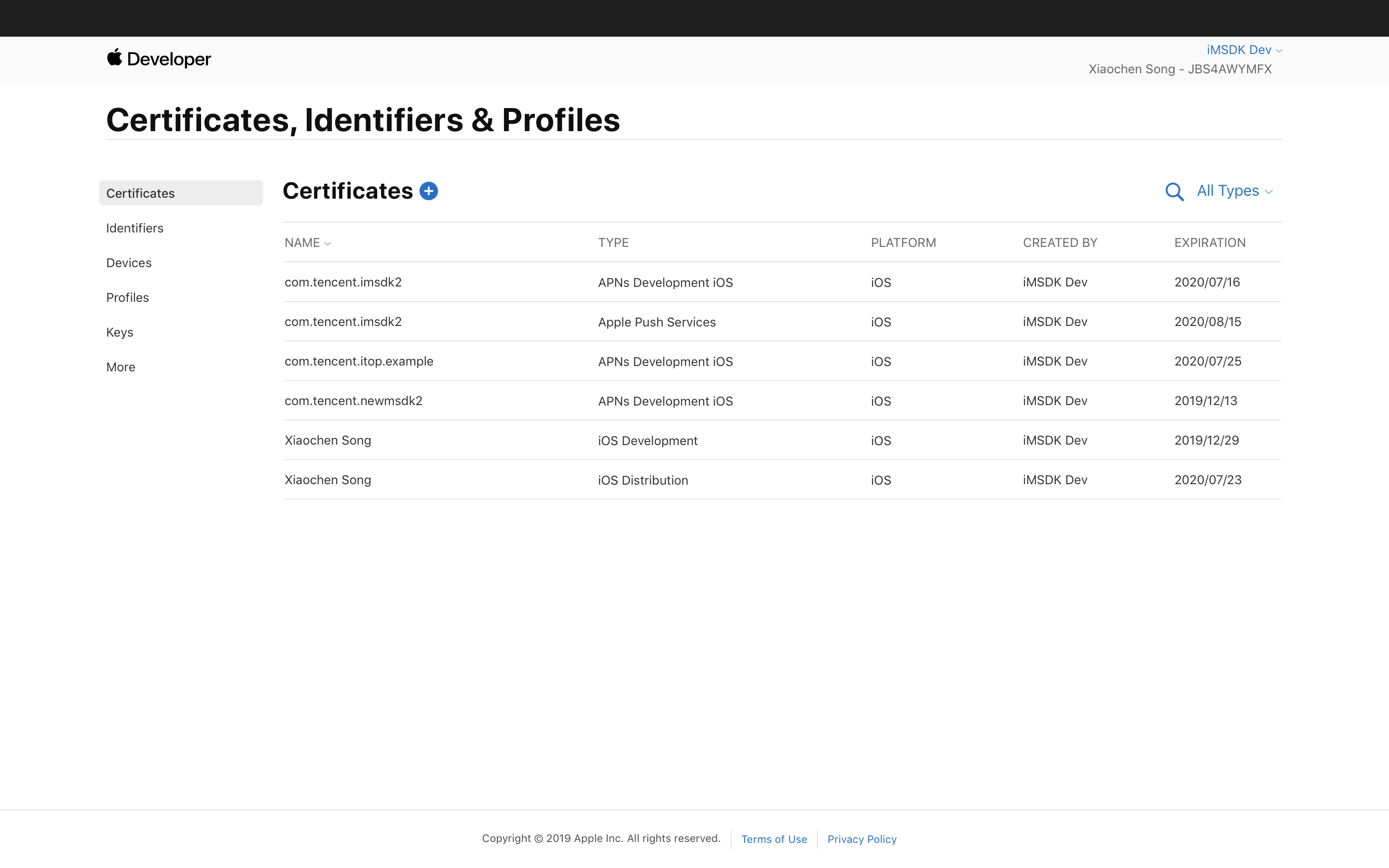The image size is (1389, 868).
Task: Sort the table by NAME column
Action: point(308,243)
